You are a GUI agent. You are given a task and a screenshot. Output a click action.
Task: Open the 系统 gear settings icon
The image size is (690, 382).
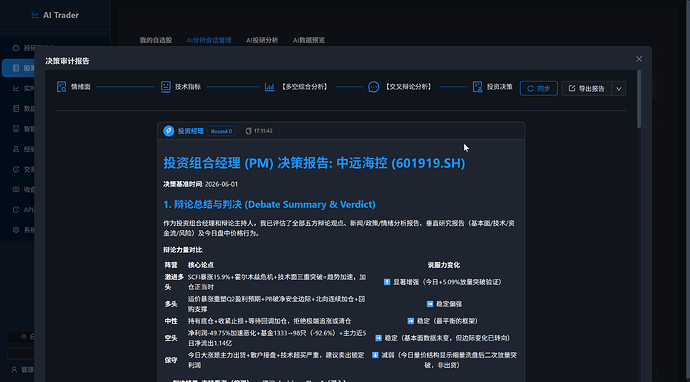coord(16,230)
